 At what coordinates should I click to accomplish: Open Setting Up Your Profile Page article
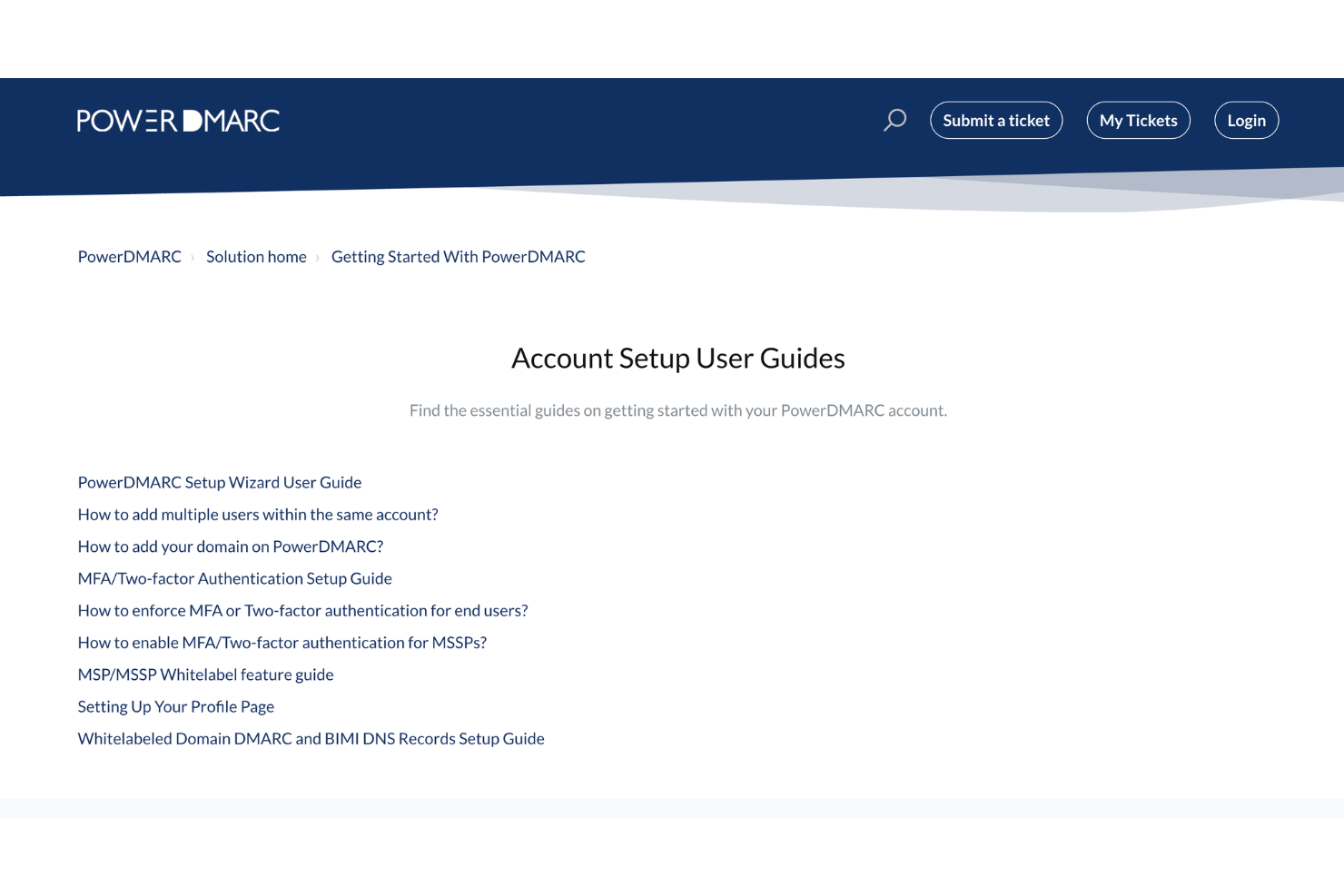coord(176,707)
